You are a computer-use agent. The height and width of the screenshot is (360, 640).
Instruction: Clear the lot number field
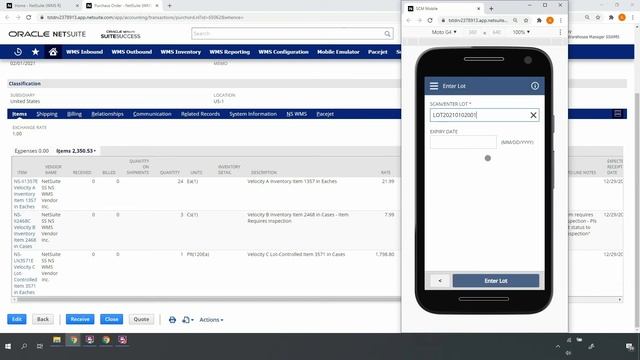coord(533,115)
